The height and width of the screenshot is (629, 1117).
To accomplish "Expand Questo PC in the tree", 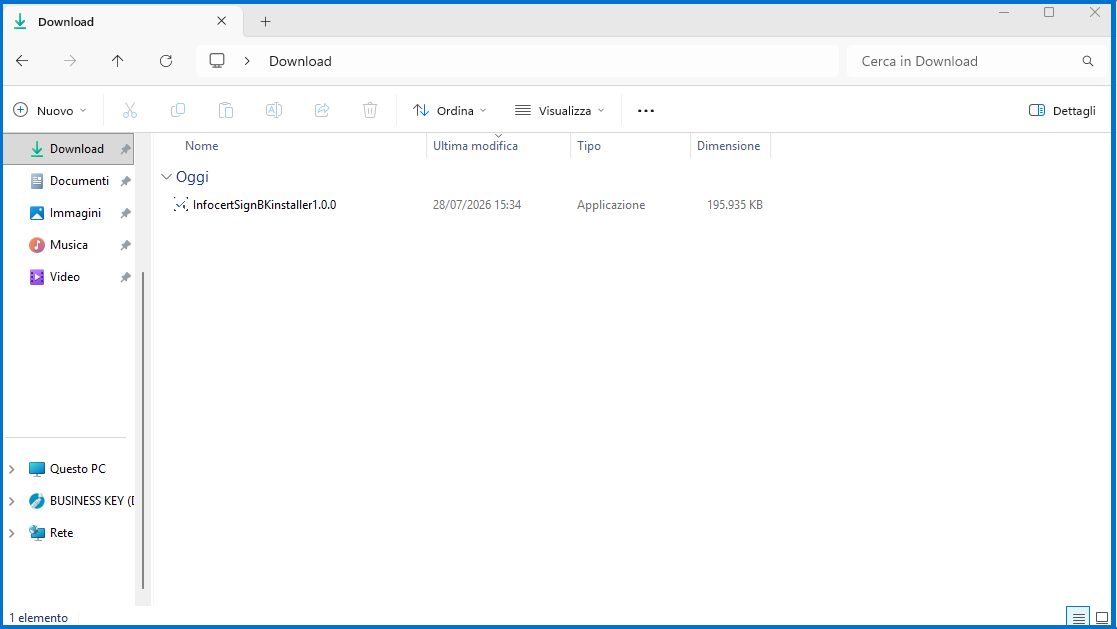I will pyautogui.click(x=11, y=469).
